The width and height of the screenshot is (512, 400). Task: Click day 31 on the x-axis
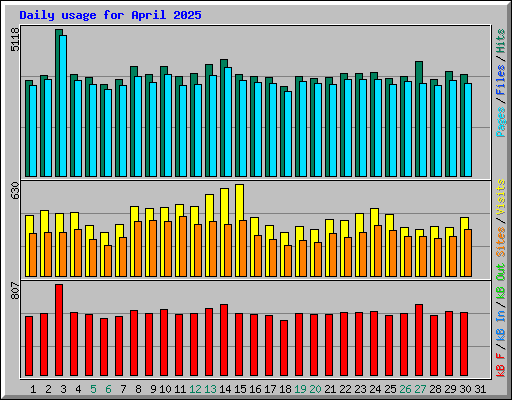(480, 389)
